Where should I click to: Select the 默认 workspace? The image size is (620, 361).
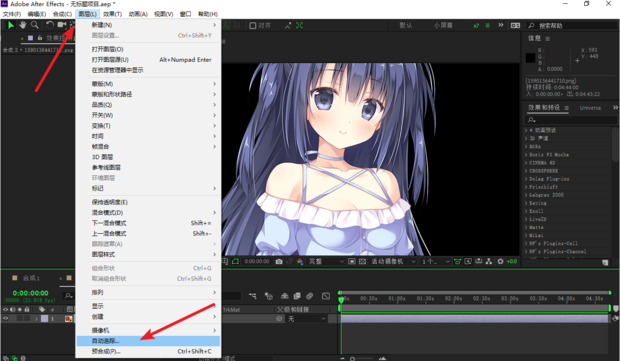click(x=406, y=25)
